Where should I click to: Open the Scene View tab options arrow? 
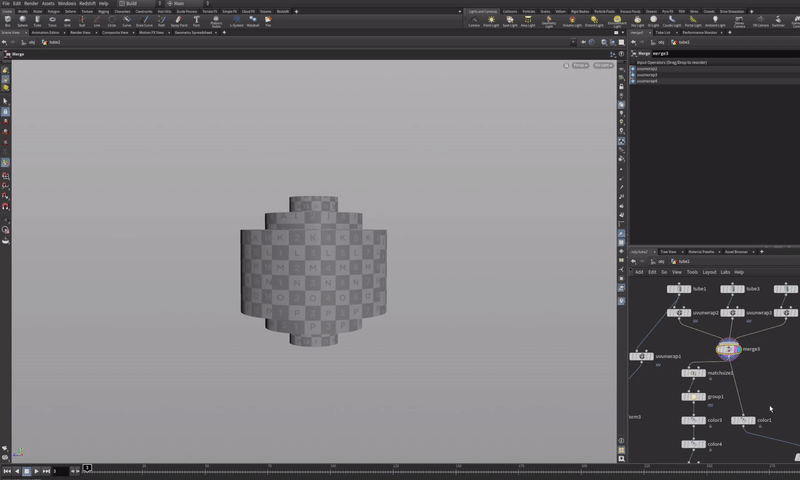(26, 33)
